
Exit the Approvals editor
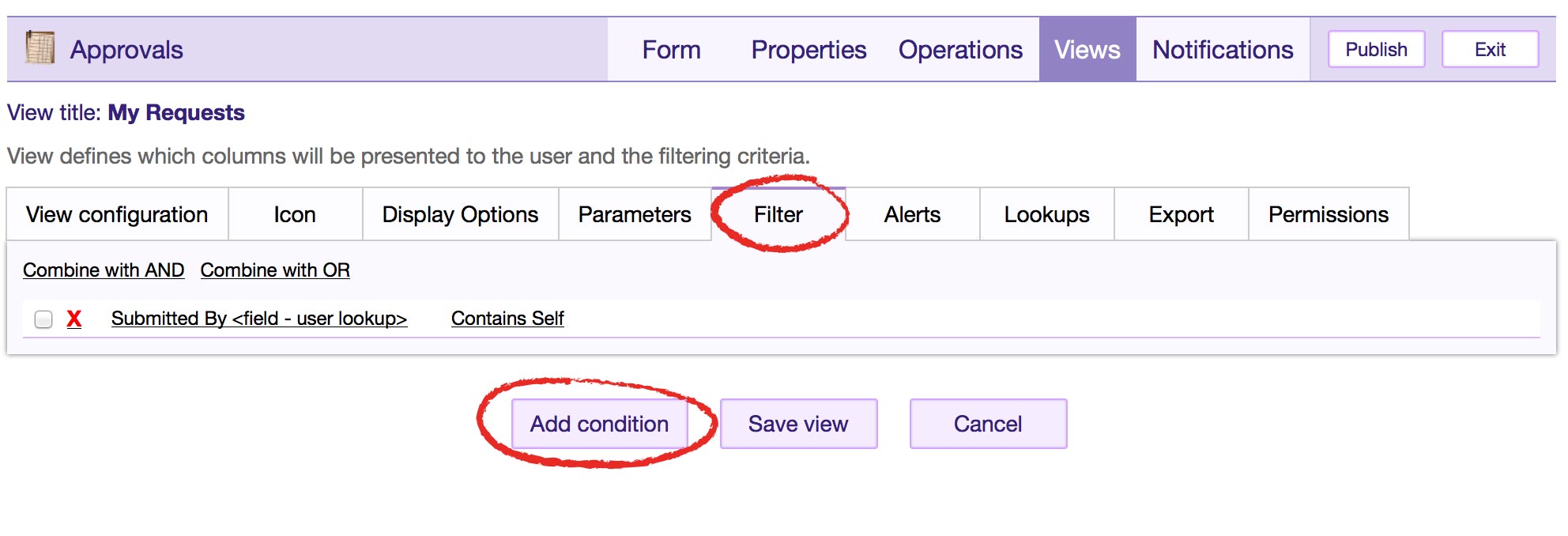point(1490,50)
